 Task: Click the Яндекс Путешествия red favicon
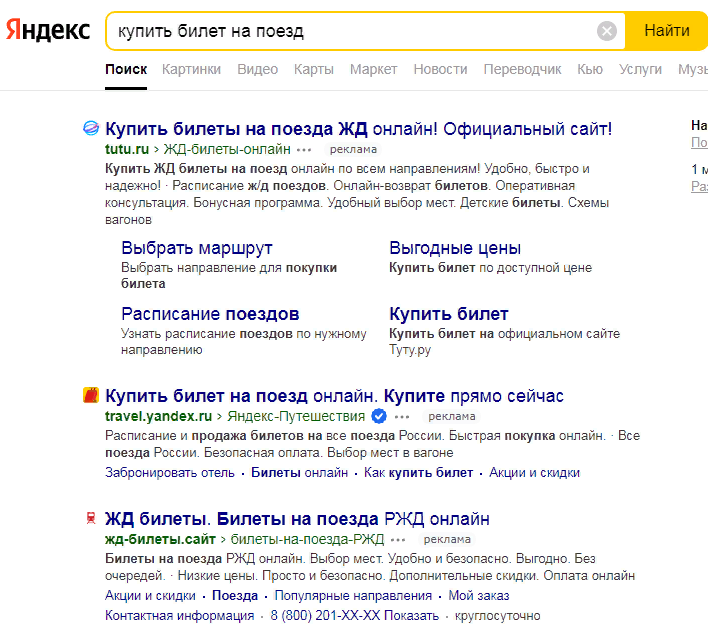click(91, 395)
